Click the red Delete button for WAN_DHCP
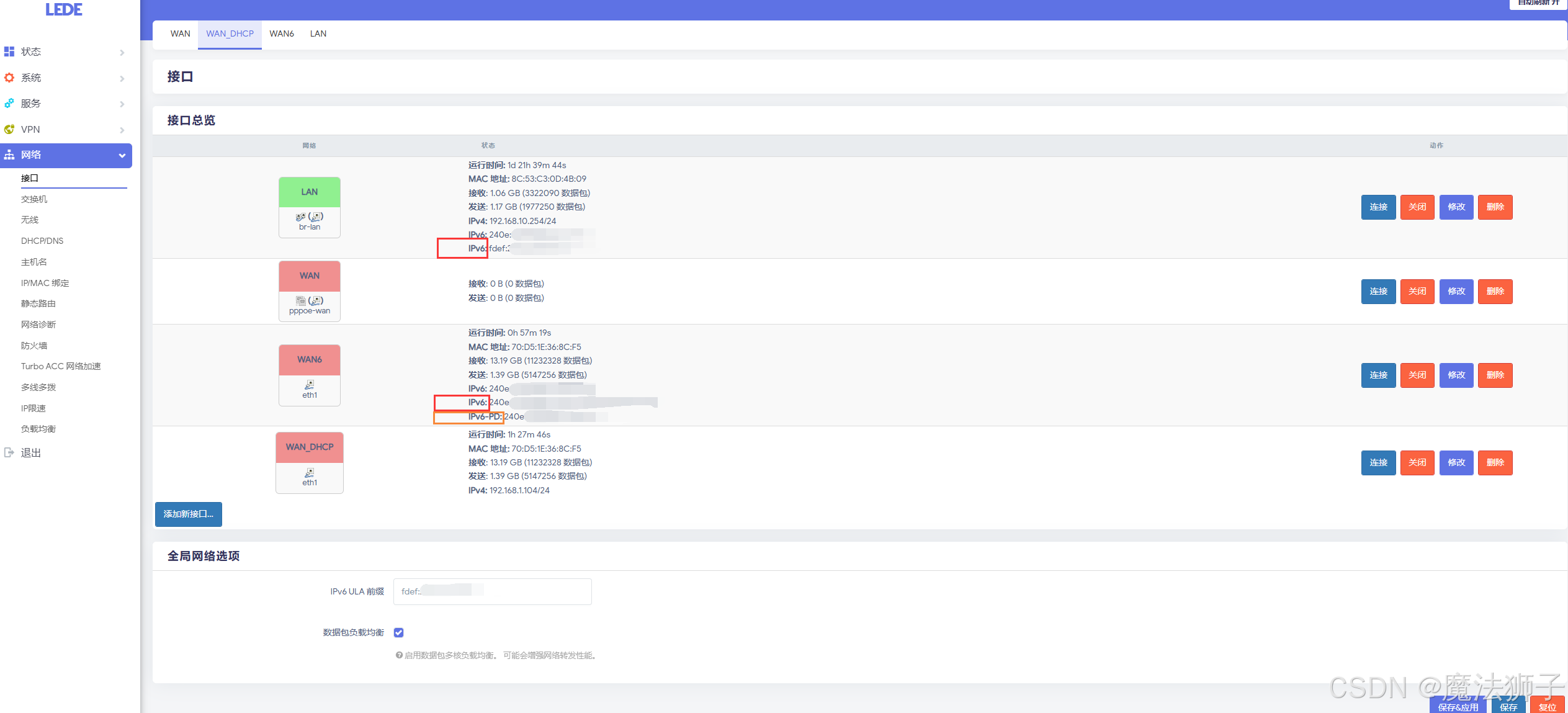This screenshot has height=713, width=1568. (1494, 462)
